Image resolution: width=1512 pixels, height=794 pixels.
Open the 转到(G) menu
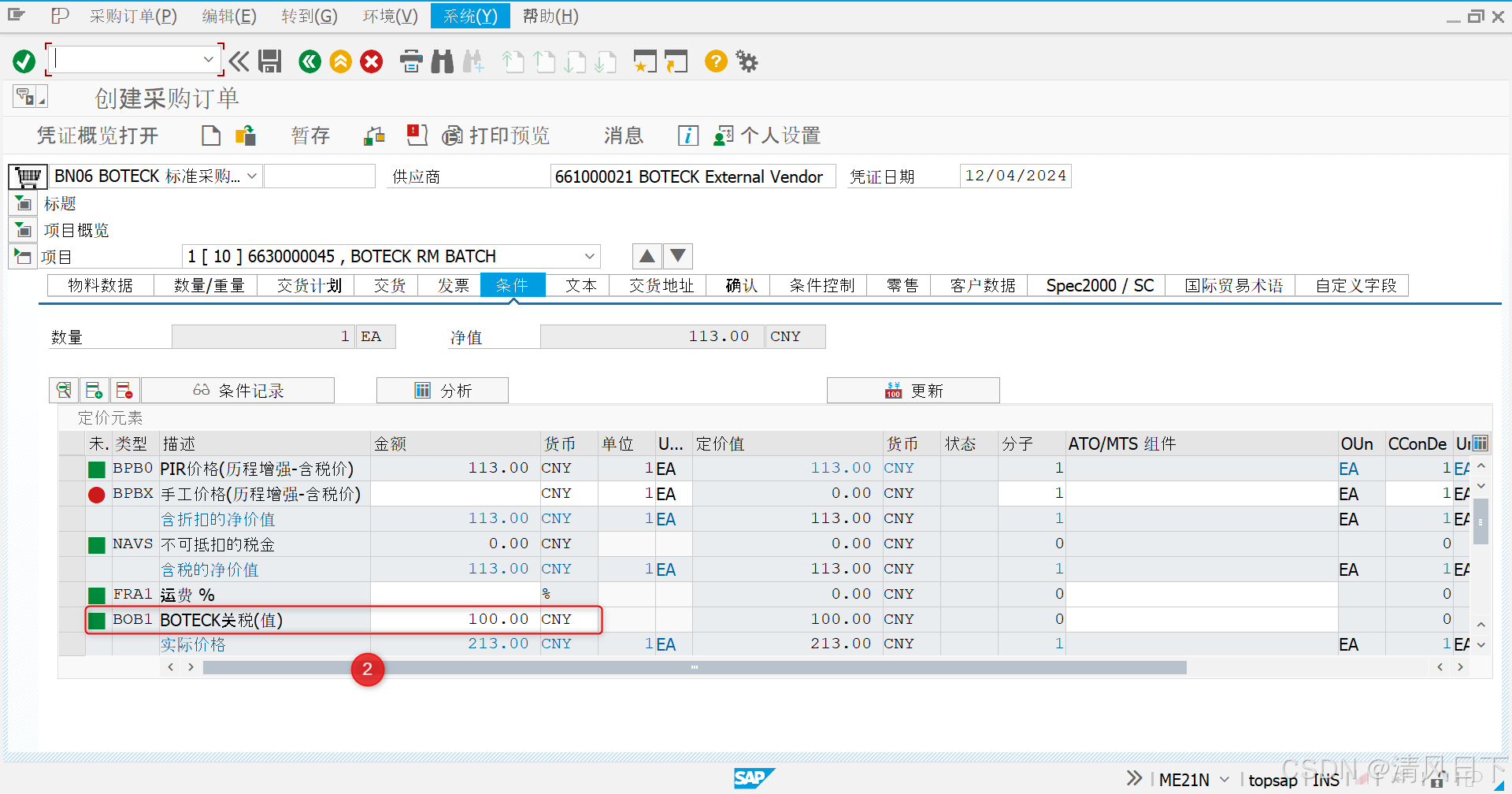click(309, 16)
